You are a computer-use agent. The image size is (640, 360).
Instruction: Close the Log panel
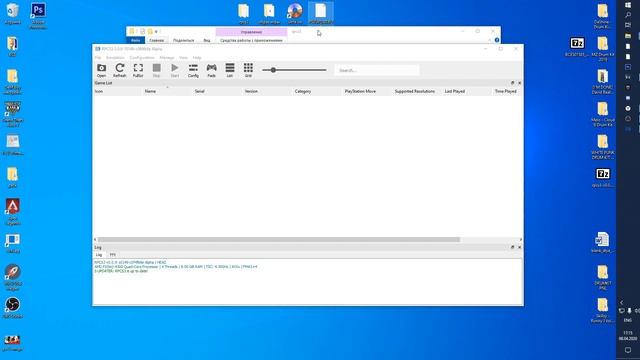click(519, 247)
